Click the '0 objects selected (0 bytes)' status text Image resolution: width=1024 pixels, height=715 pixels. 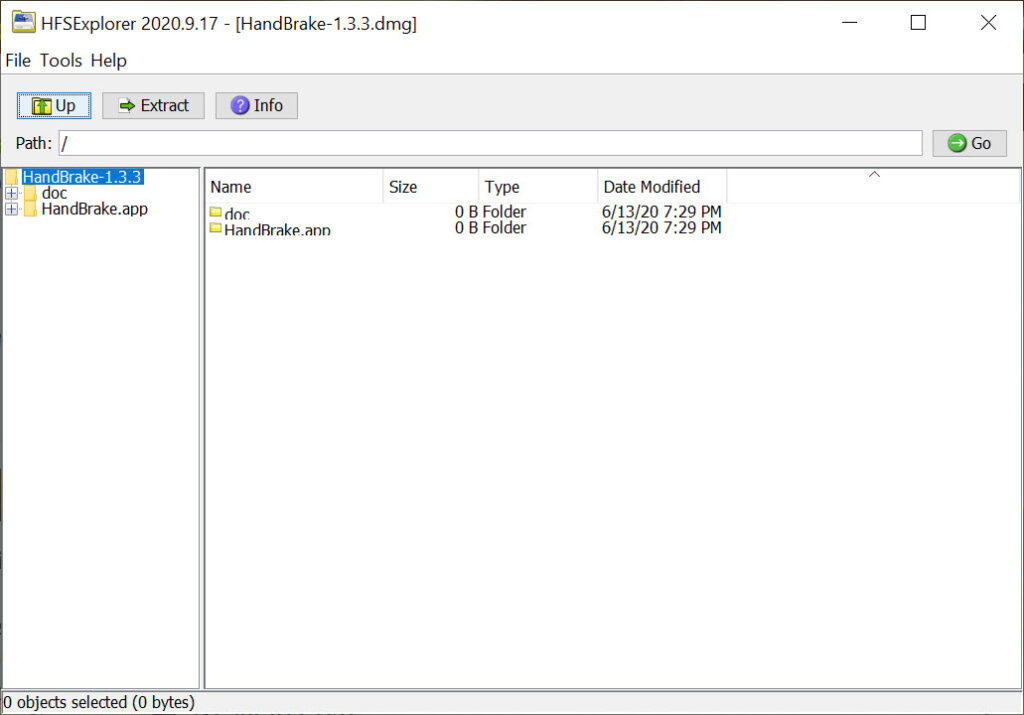click(99, 703)
